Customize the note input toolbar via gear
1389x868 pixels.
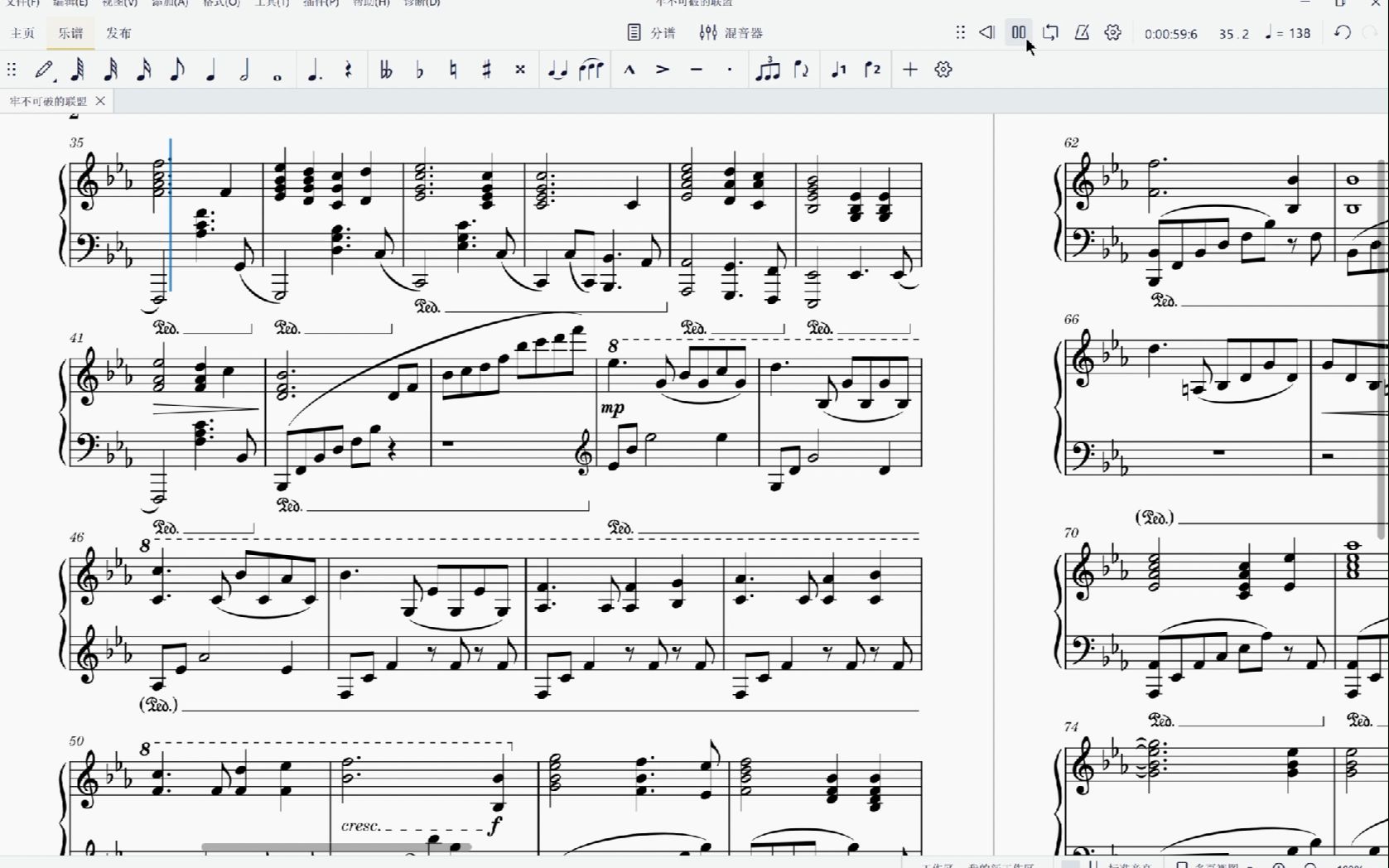pos(943,70)
